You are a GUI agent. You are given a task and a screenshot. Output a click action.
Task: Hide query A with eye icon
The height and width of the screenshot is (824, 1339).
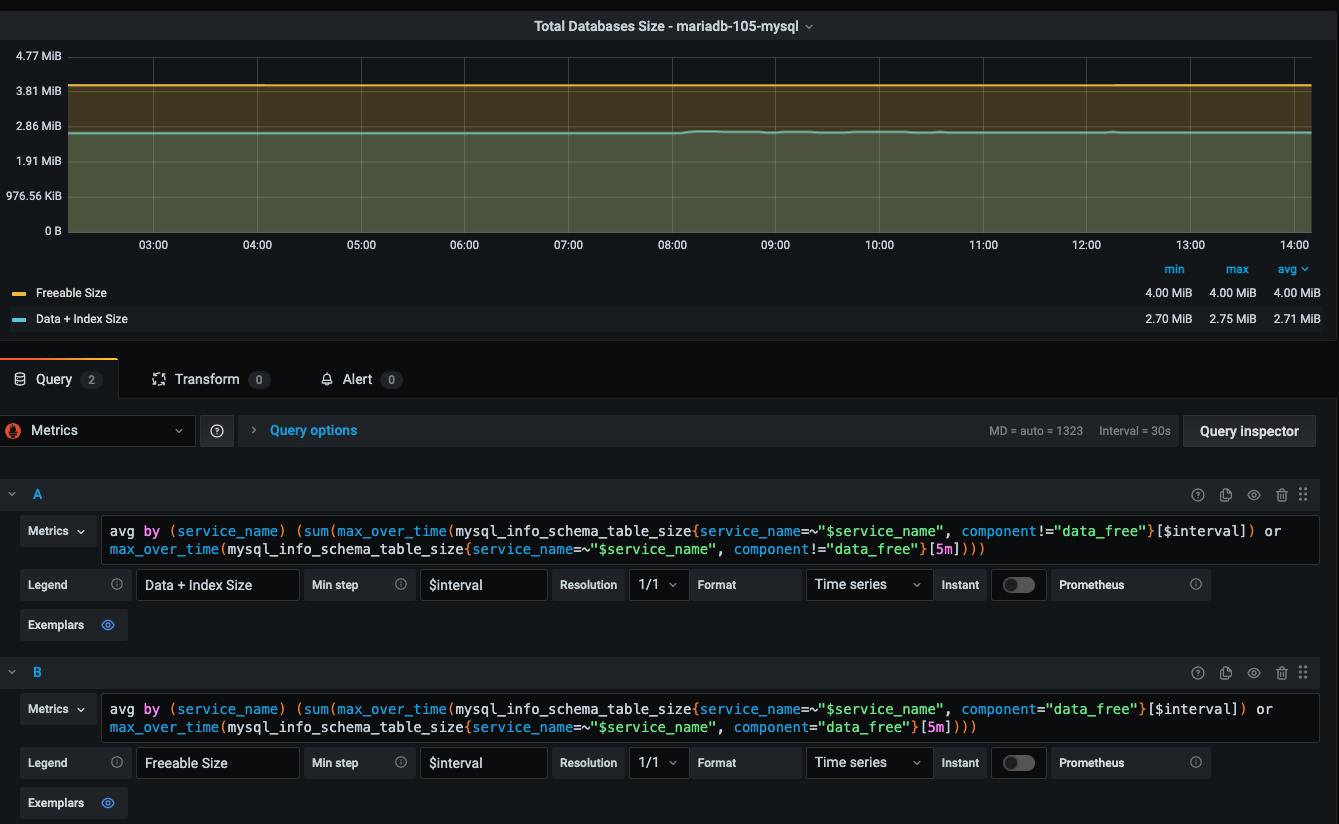(1253, 495)
